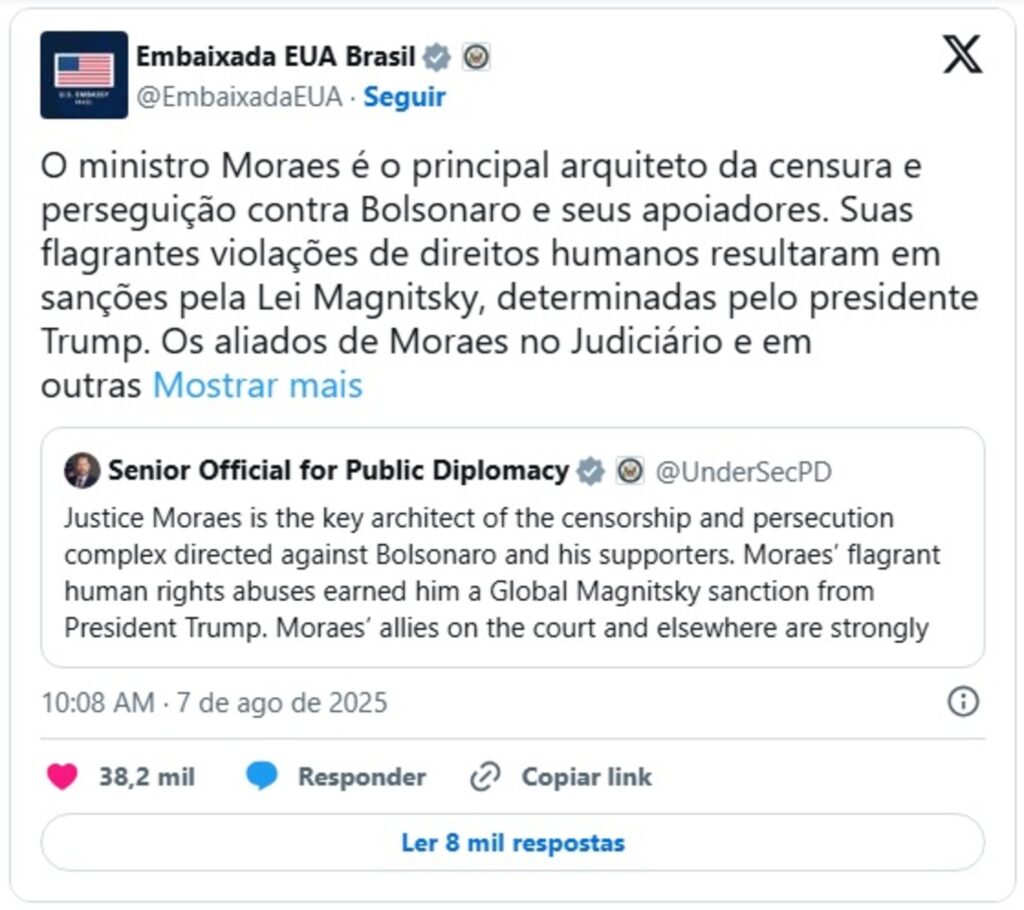The width and height of the screenshot is (1024, 910).
Task: Open the U.S. Embassy profile avatar
Action: [x=84, y=75]
